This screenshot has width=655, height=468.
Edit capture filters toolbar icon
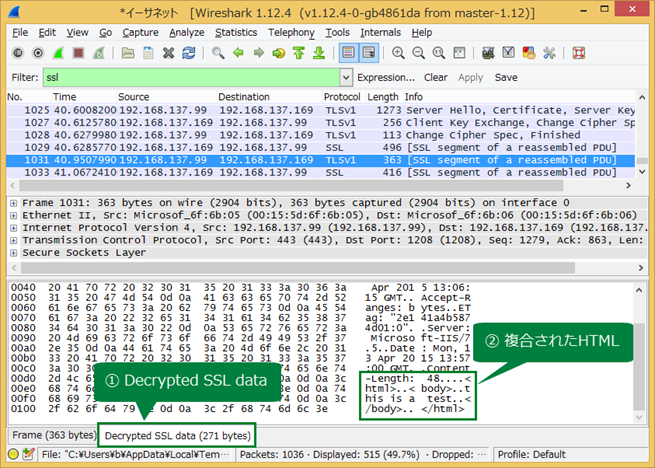click(x=488, y=53)
